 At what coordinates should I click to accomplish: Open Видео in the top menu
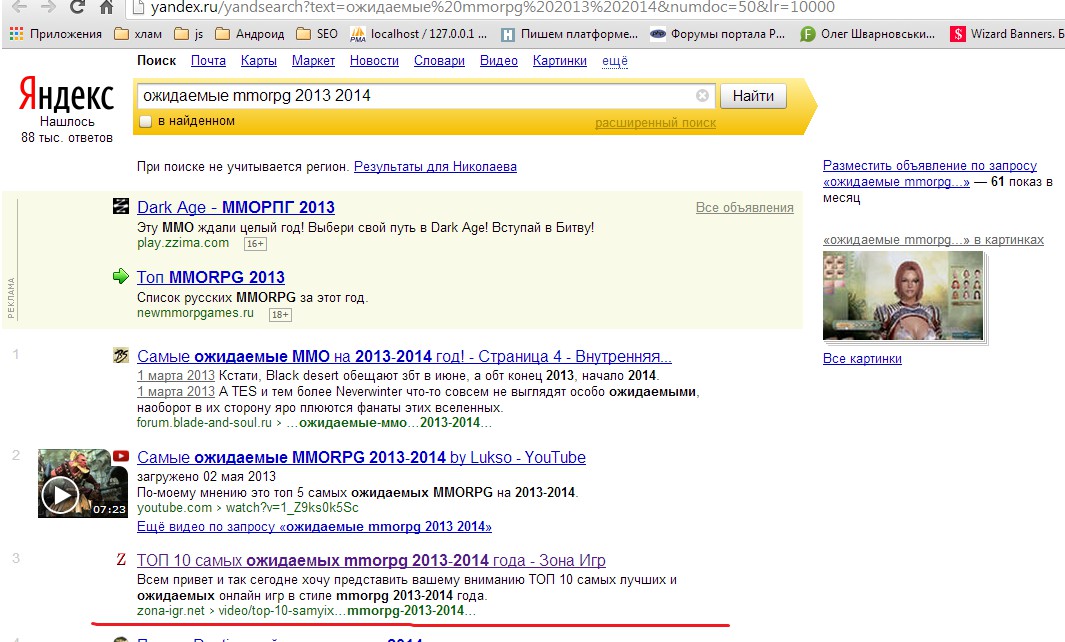(499, 60)
